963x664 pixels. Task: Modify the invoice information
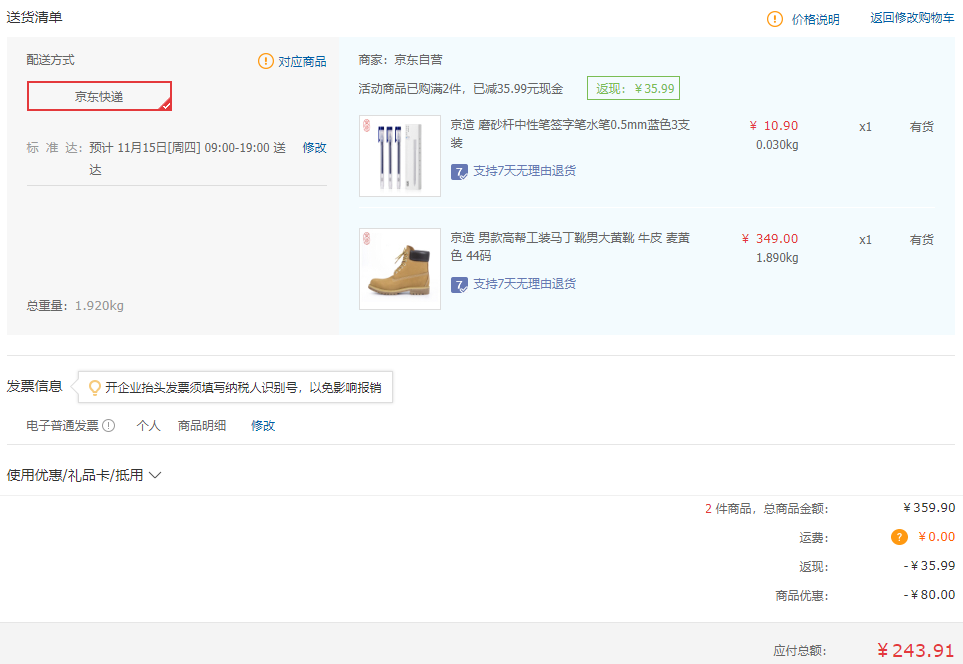pyautogui.click(x=263, y=426)
